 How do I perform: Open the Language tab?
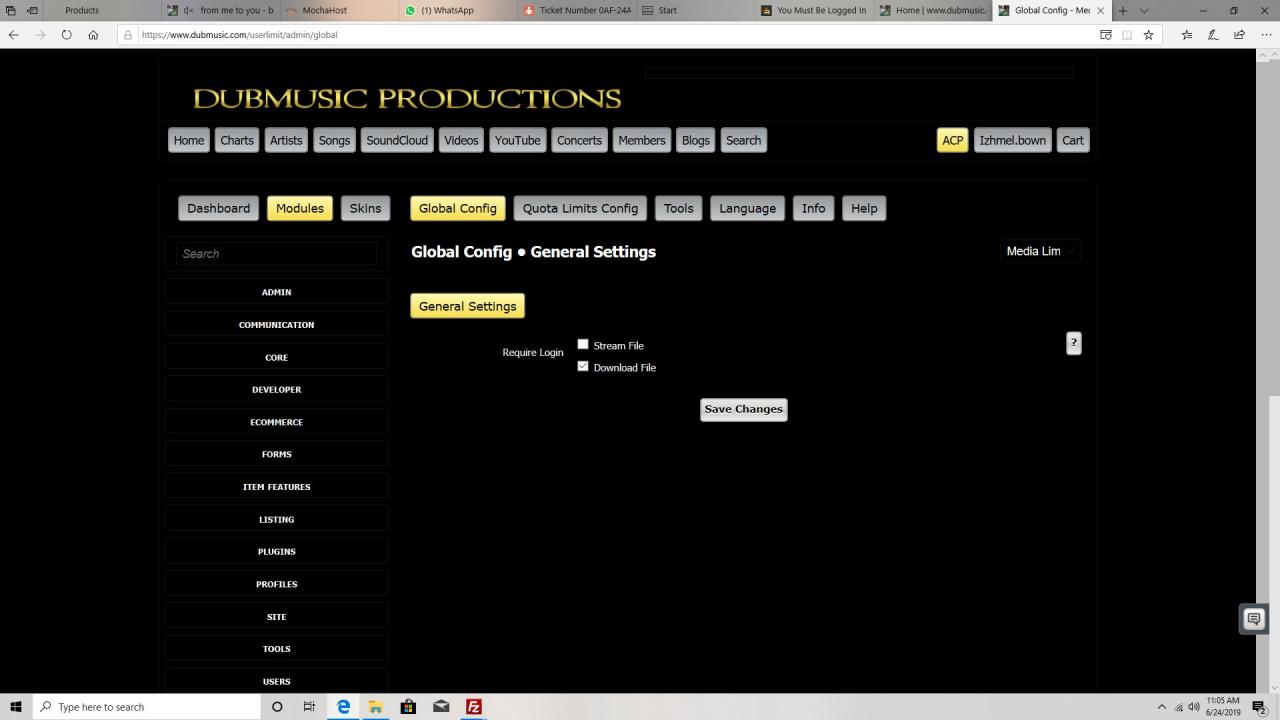747,208
